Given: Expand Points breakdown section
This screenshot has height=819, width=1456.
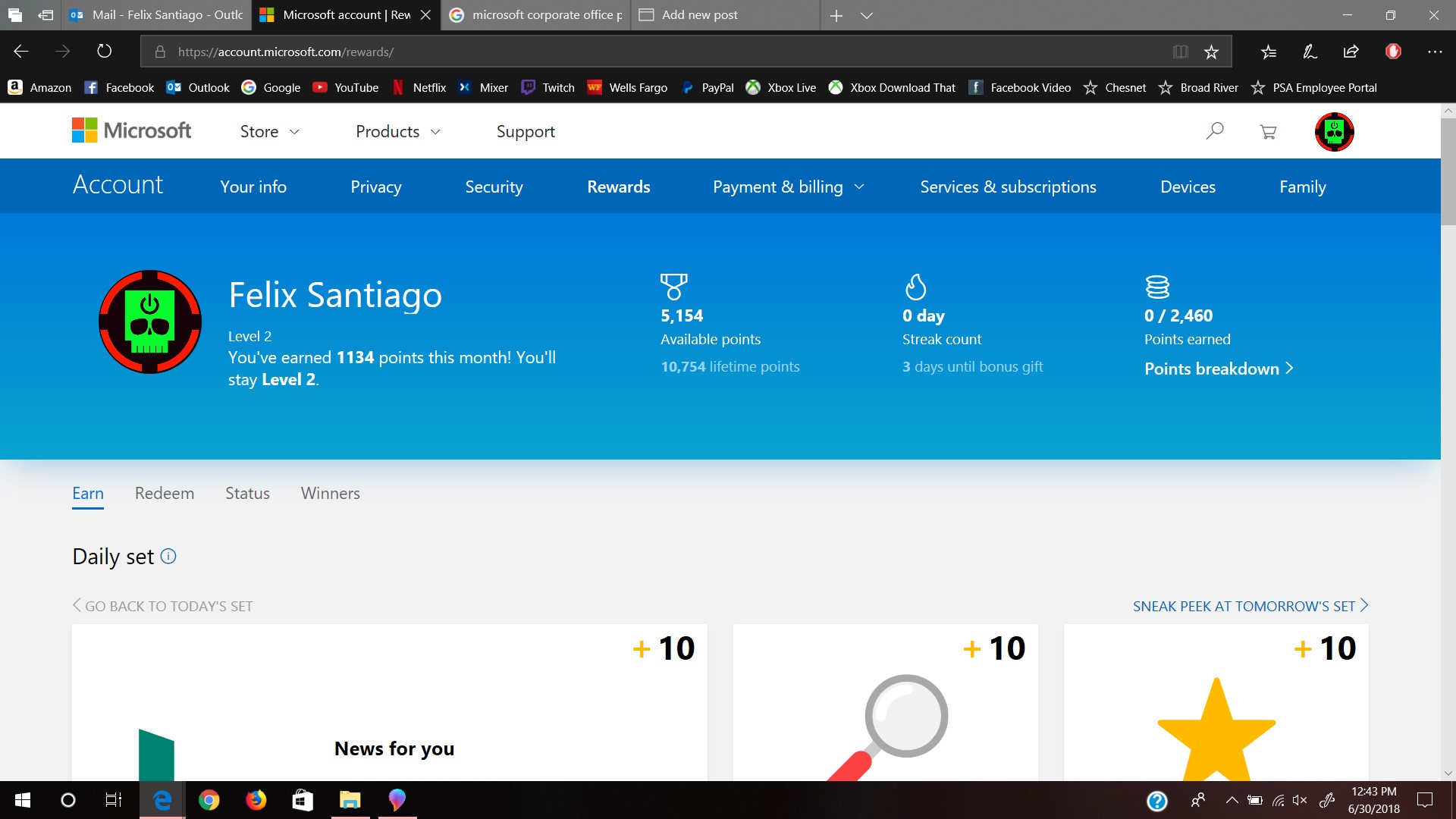Looking at the screenshot, I should [1218, 368].
